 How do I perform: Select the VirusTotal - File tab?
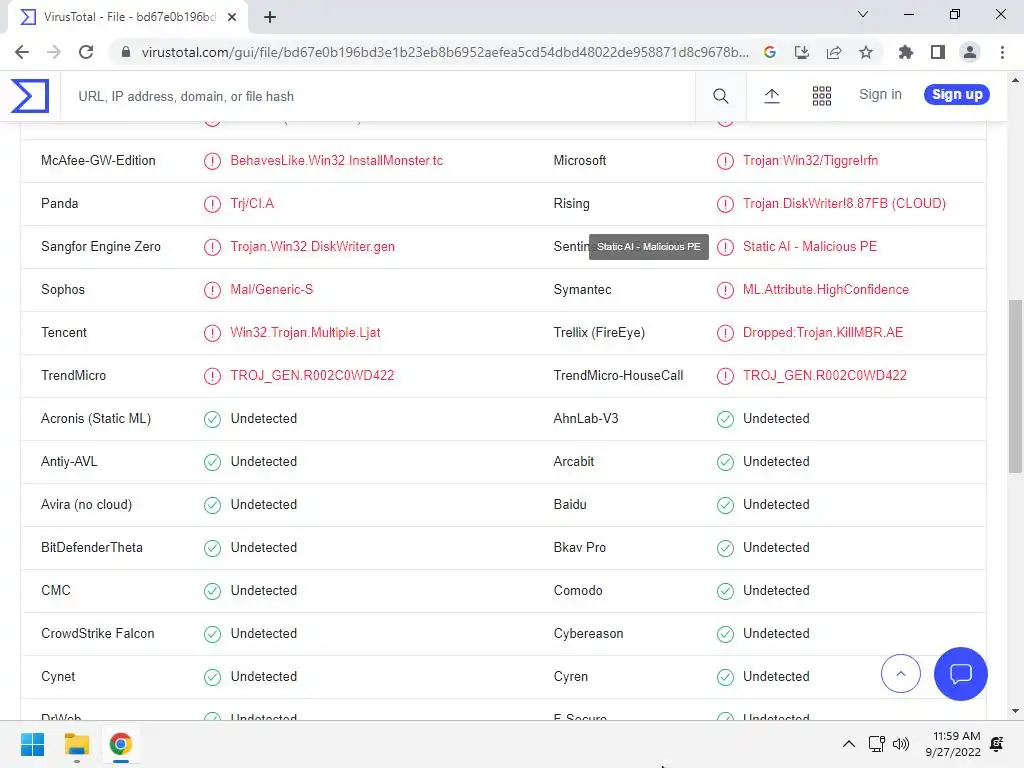pyautogui.click(x=128, y=17)
